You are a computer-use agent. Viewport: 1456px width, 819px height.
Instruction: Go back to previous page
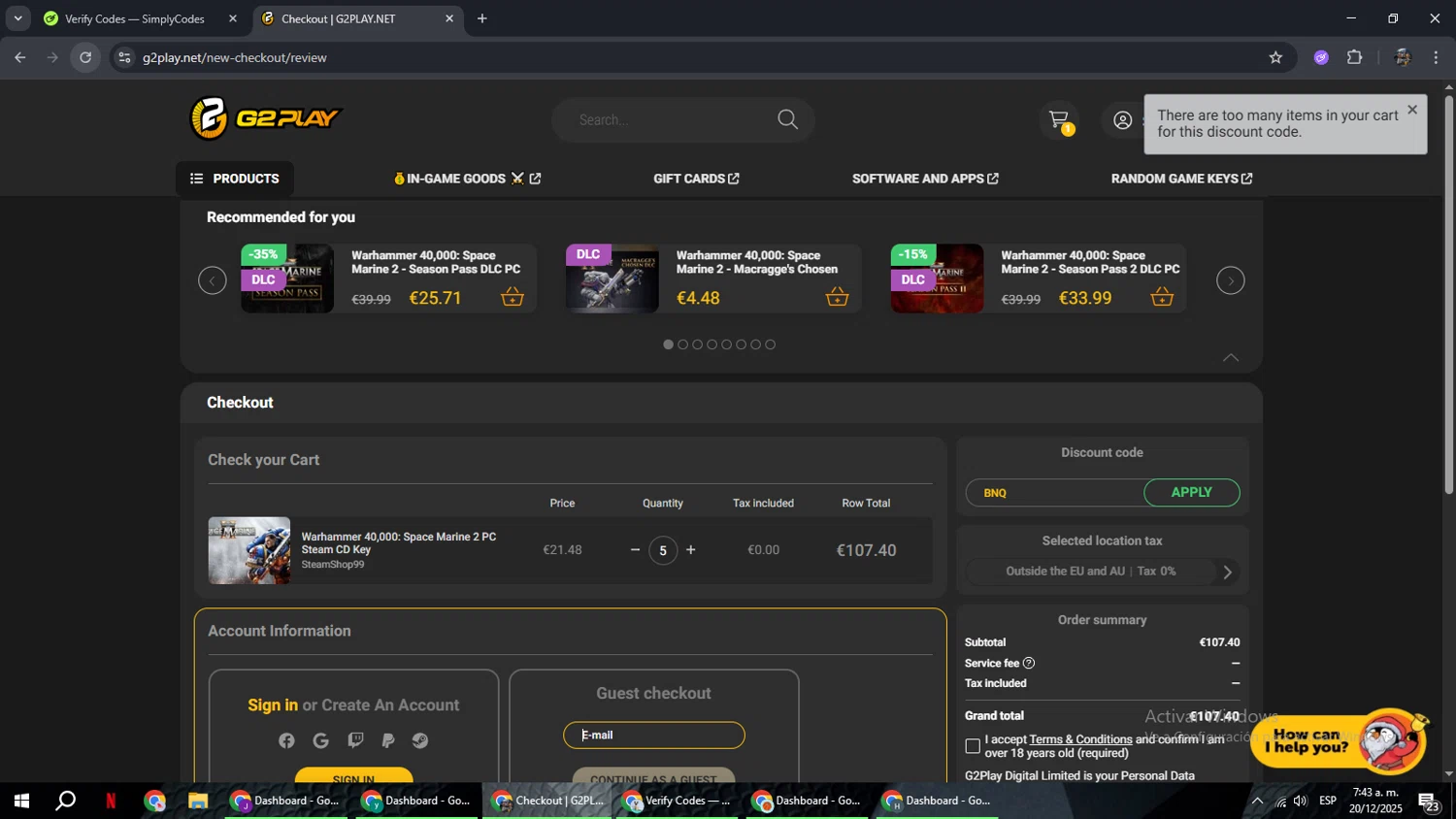[x=20, y=57]
